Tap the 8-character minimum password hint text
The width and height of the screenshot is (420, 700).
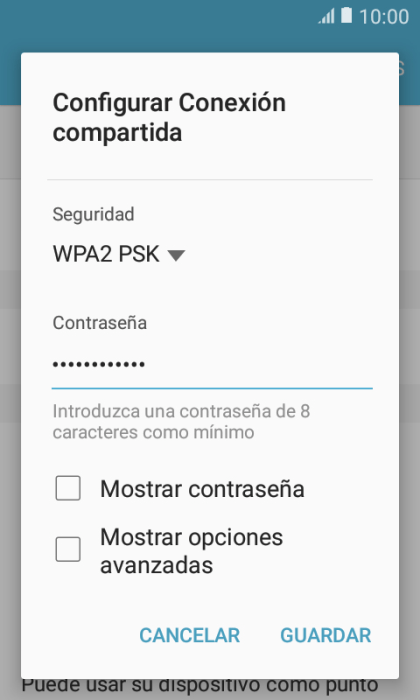(x=181, y=421)
